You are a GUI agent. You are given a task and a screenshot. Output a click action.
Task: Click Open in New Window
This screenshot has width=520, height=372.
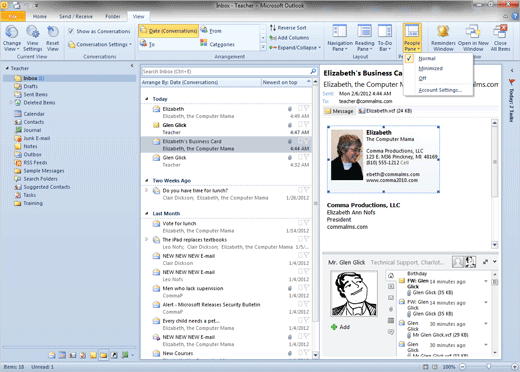[473, 38]
